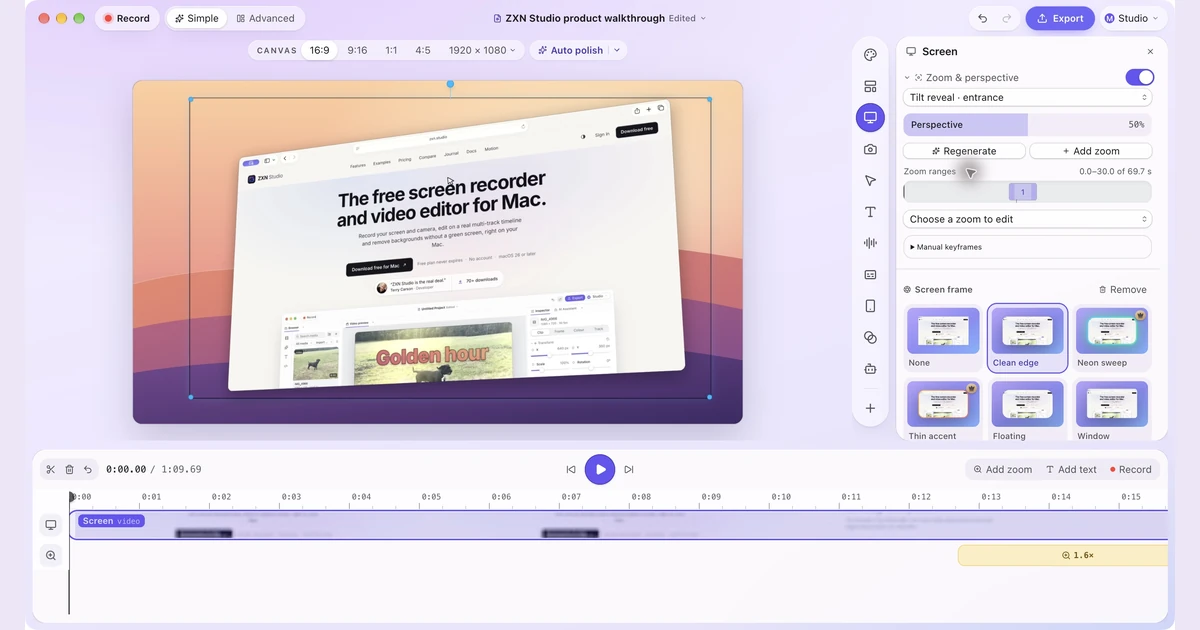The height and width of the screenshot is (630, 1200).
Task: Select the Screen monitor icon in the sidebar
Action: click(x=870, y=118)
